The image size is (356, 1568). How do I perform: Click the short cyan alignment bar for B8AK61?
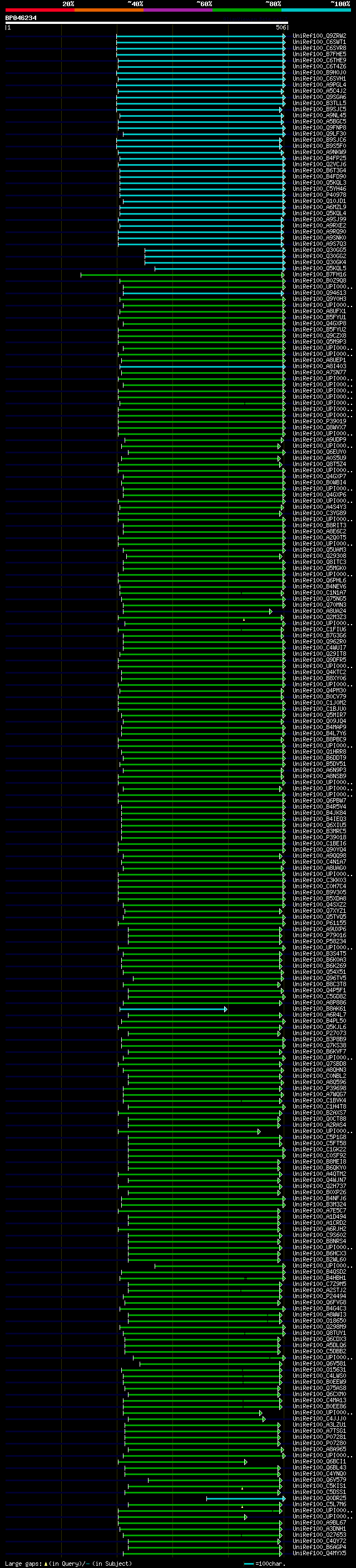point(174,1009)
